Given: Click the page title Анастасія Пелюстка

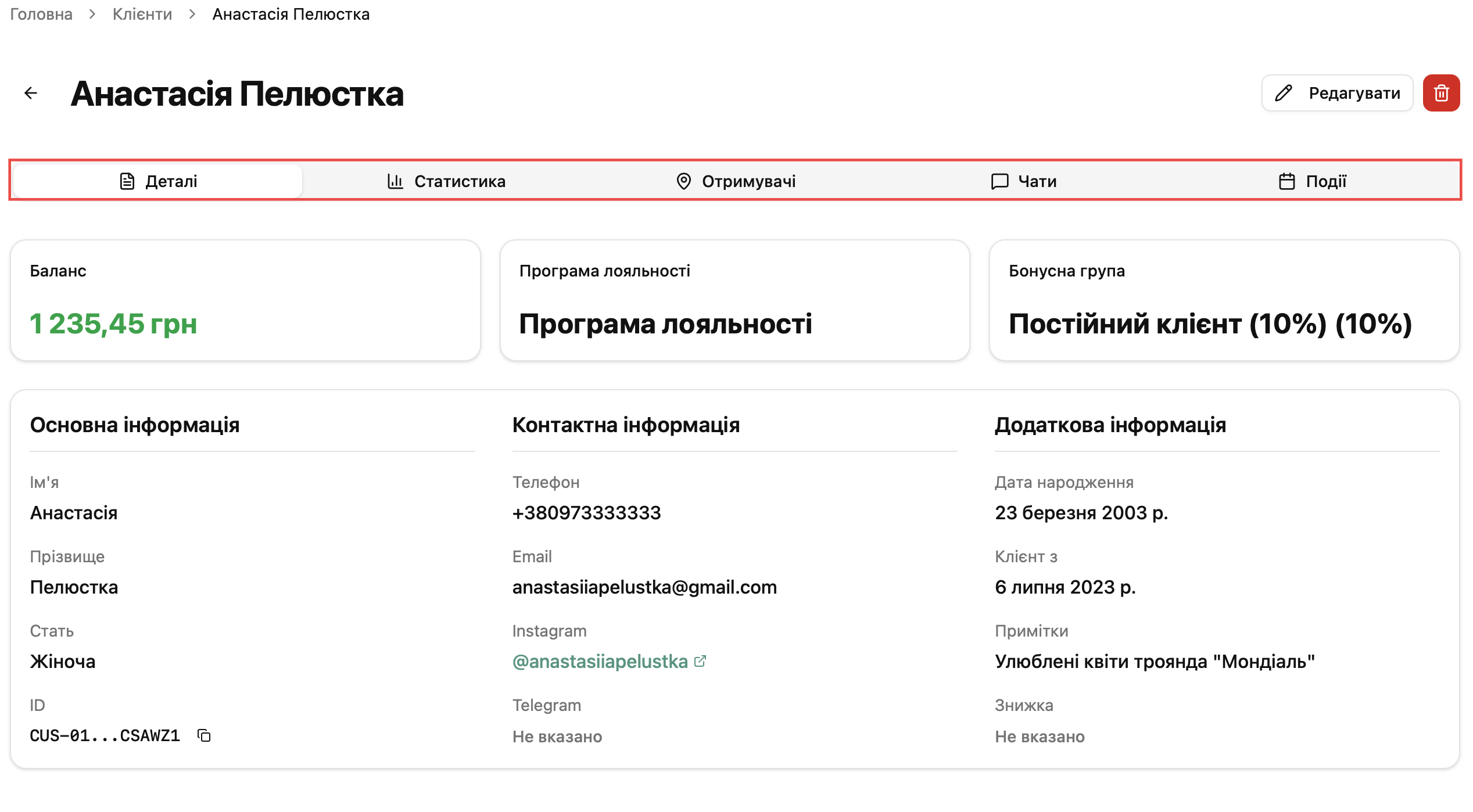Looking at the screenshot, I should pos(237,93).
